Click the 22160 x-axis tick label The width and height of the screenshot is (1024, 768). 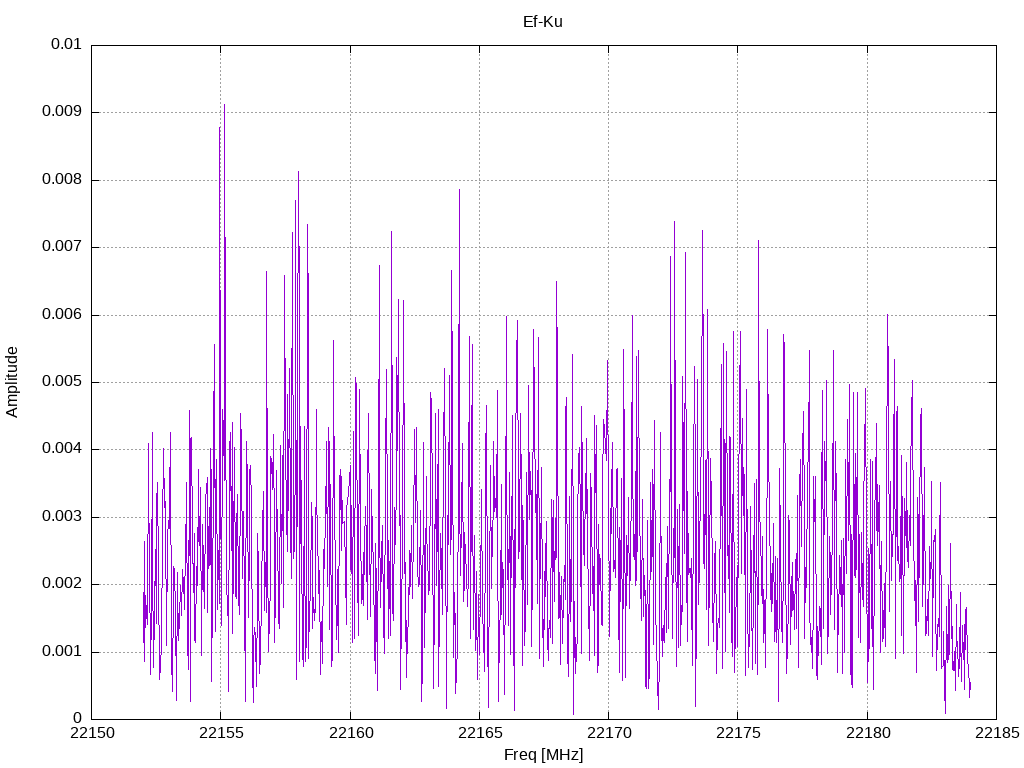tap(351, 733)
